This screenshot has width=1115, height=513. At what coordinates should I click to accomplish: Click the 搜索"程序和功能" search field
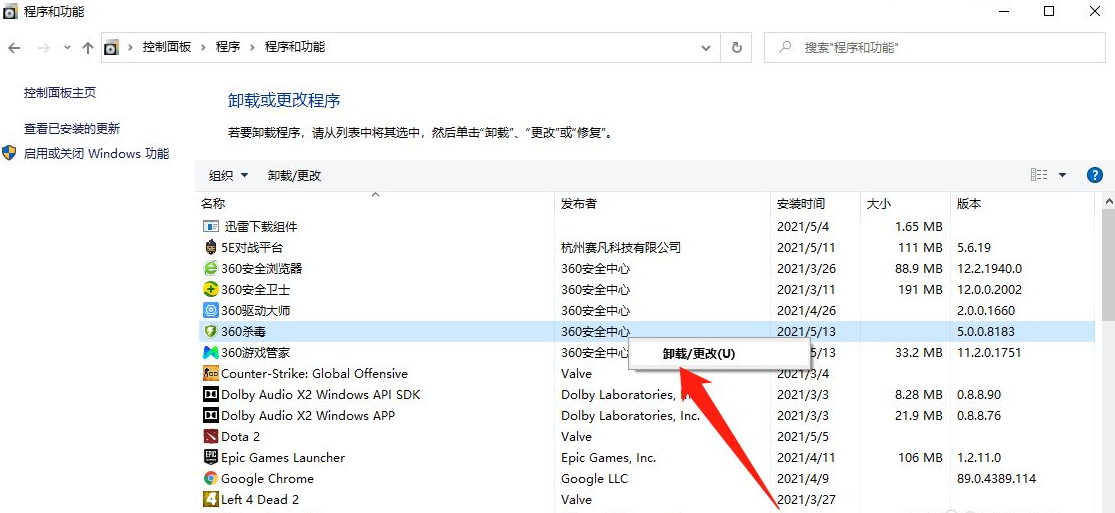coord(935,48)
